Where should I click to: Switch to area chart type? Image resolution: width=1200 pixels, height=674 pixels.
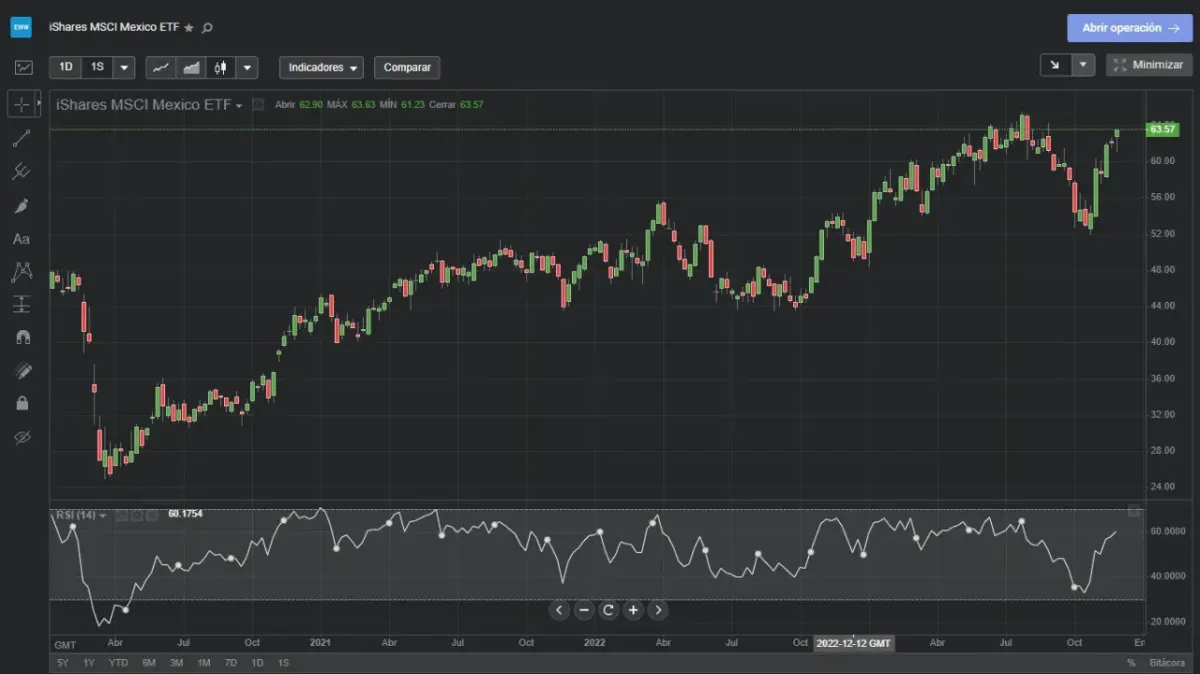[x=191, y=67]
